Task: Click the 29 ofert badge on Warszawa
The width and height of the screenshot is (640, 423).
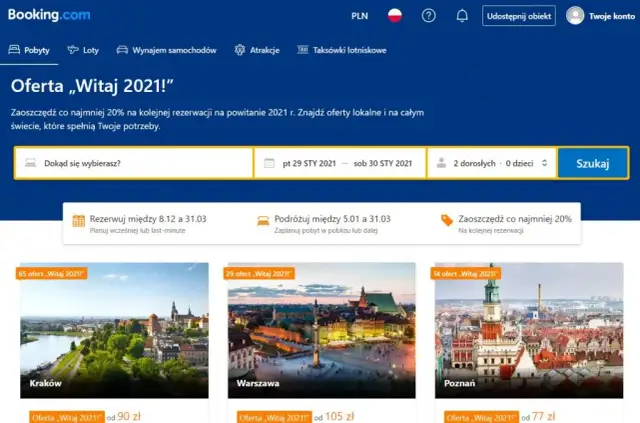Action: [x=259, y=274]
